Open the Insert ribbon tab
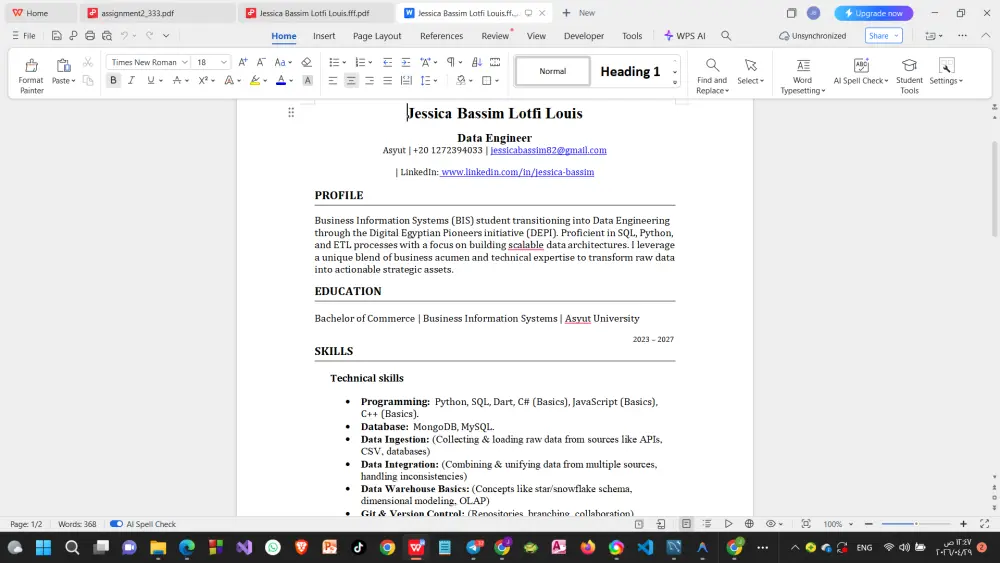Screen dimensions: 1000x563 [324, 36]
